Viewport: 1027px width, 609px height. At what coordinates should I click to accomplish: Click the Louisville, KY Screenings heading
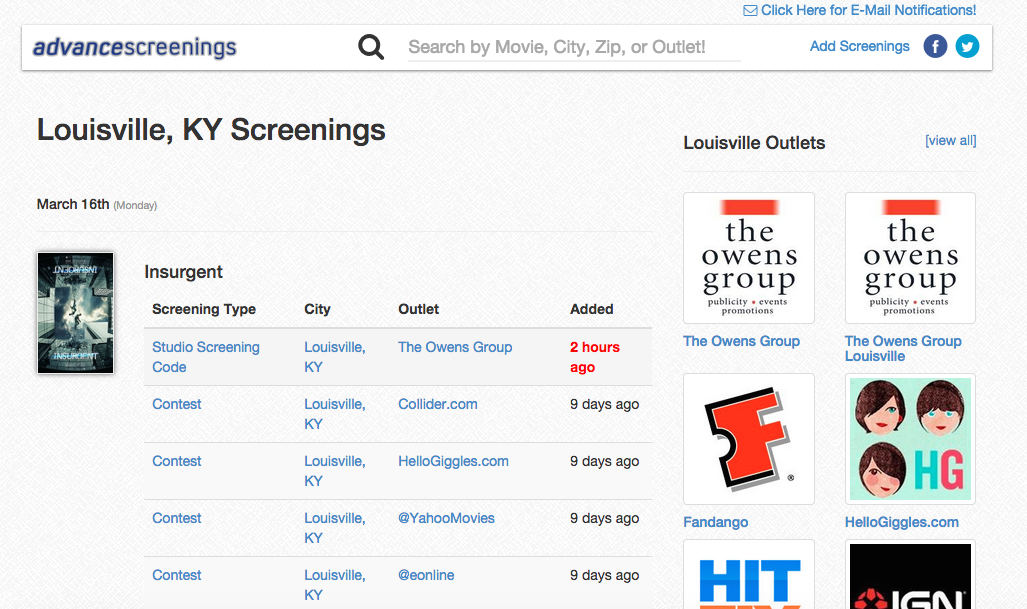(211, 130)
